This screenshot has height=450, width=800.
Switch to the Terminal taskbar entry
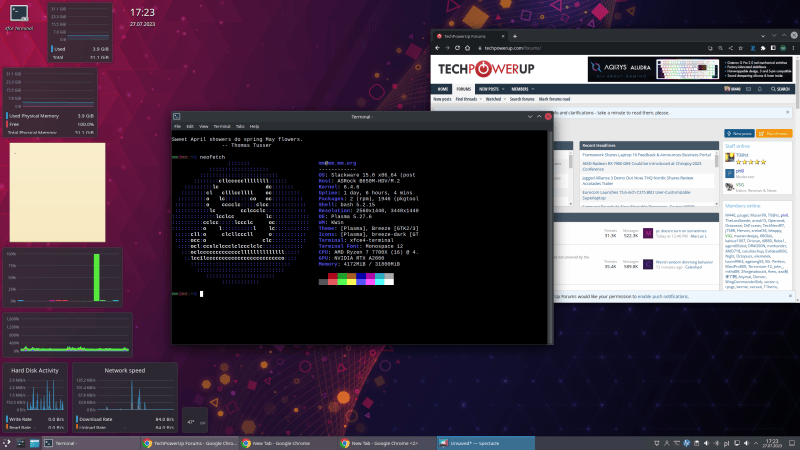tap(90, 443)
